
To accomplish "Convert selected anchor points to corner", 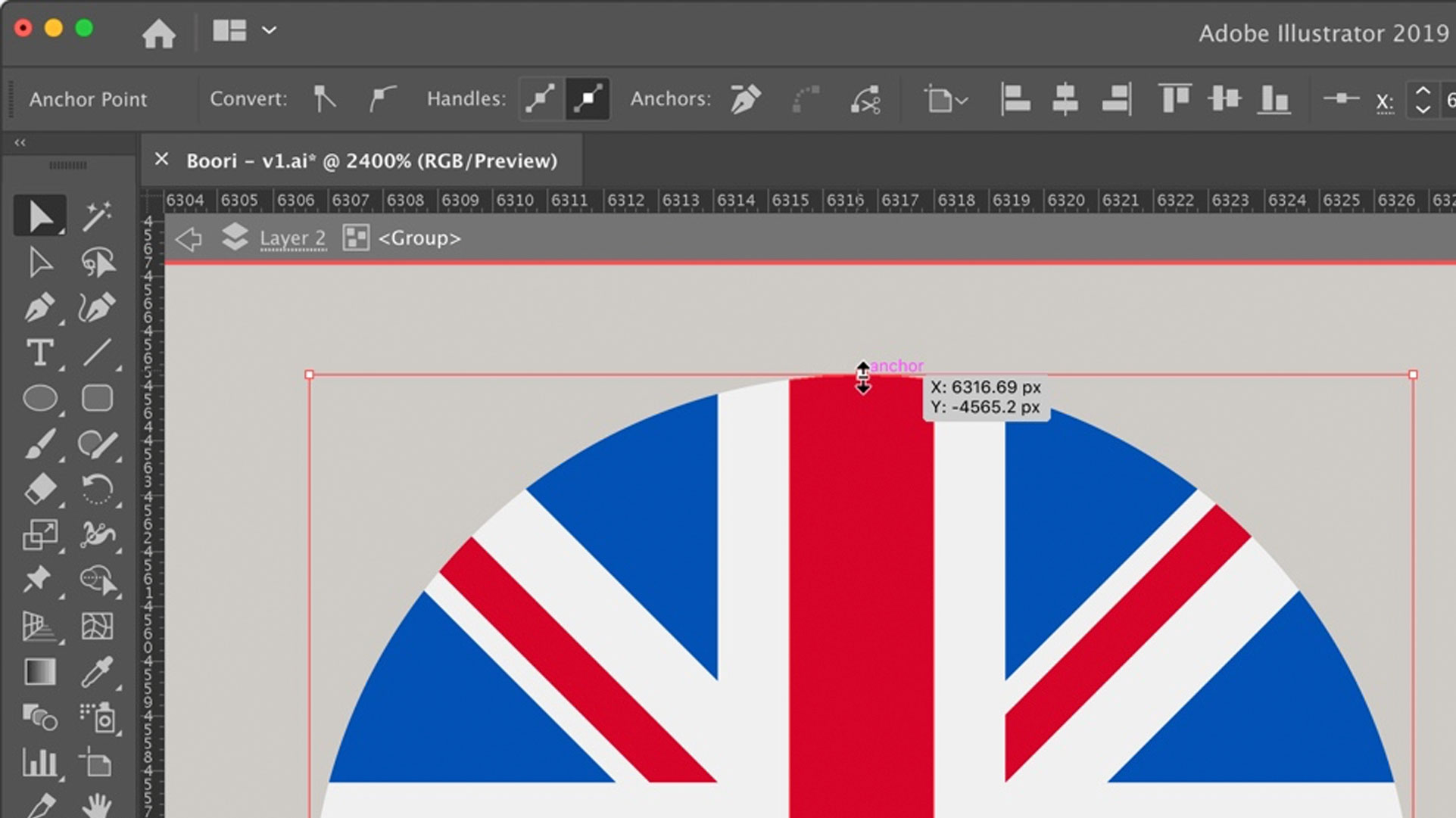I will 325,99.
